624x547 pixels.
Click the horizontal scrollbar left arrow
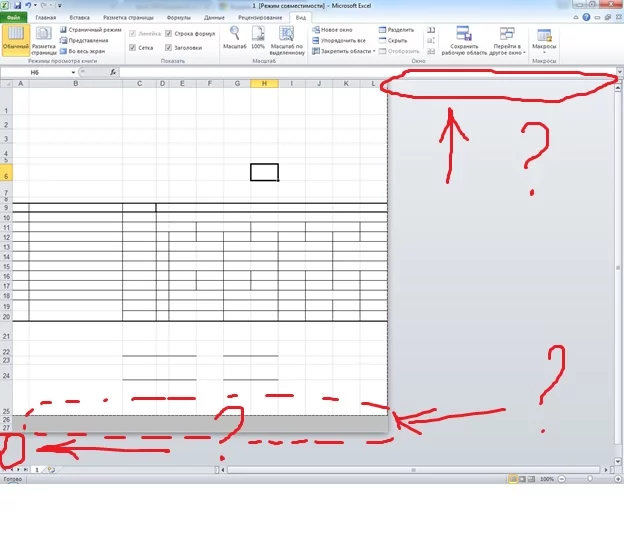[x=223, y=470]
